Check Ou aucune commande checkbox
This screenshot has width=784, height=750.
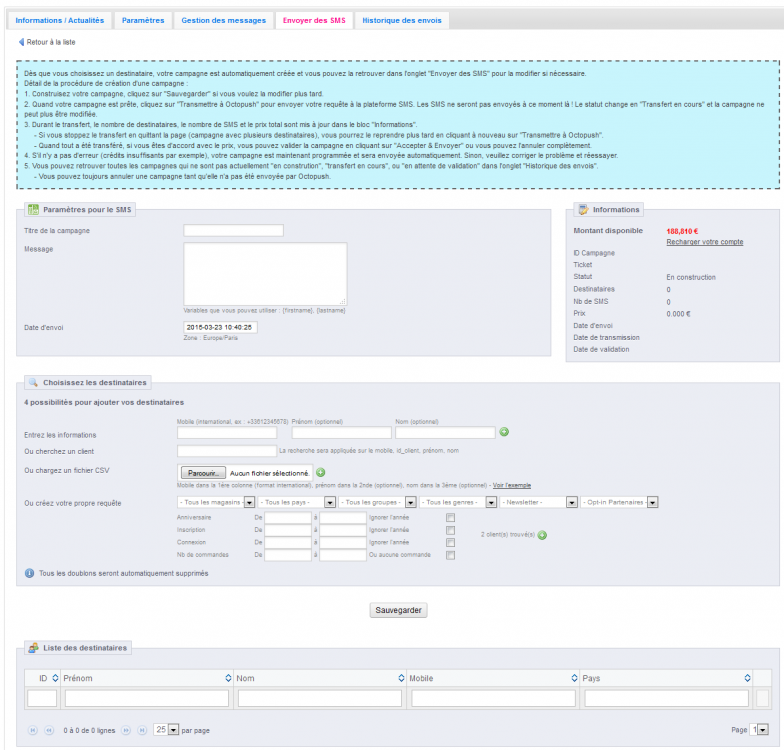[450, 555]
